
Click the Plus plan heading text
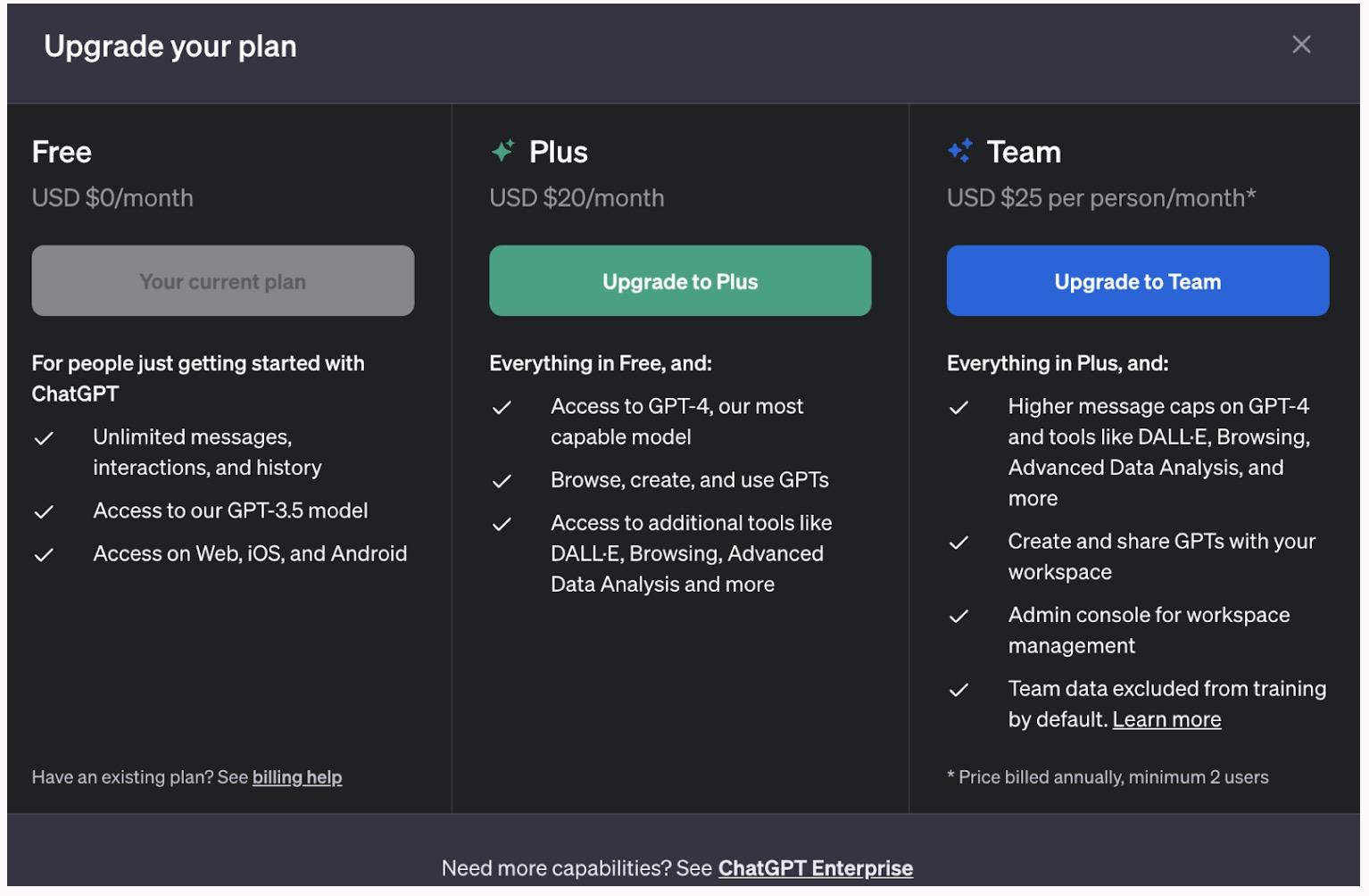(559, 152)
